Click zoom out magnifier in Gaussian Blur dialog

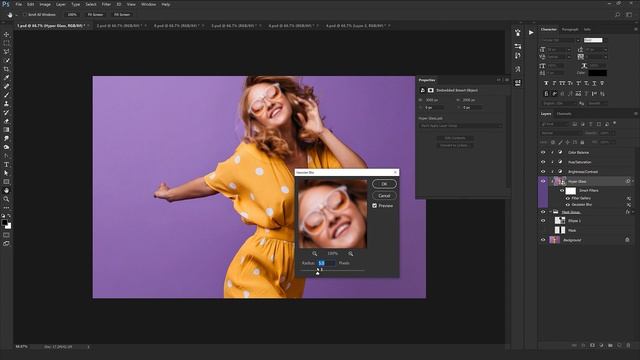pos(314,253)
